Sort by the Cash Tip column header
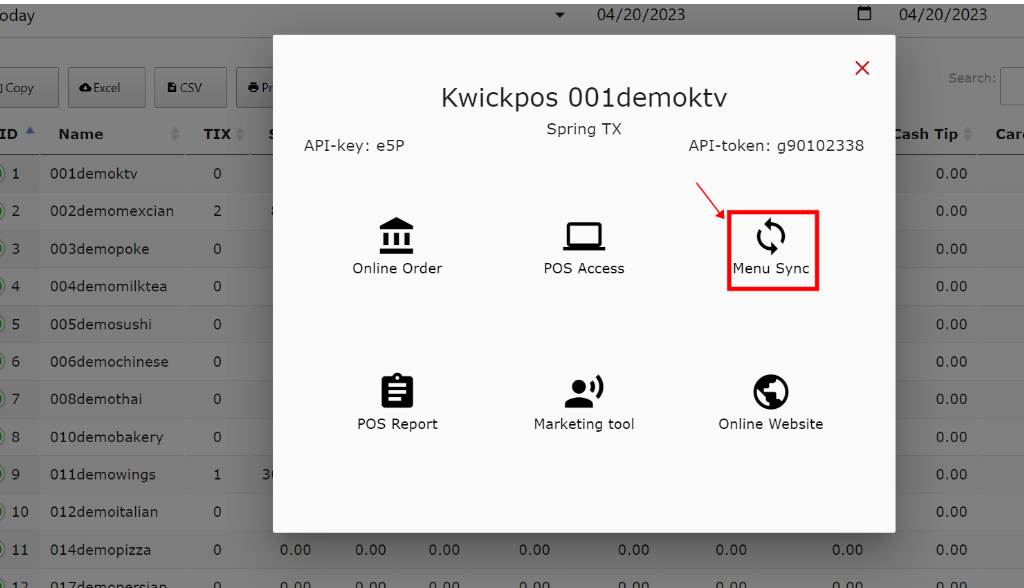Screen dimensions: 1024x588 926,134
